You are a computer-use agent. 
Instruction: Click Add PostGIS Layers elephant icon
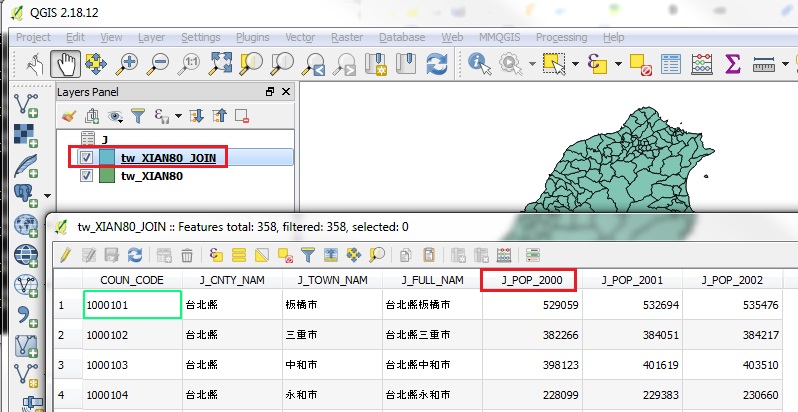click(x=25, y=196)
